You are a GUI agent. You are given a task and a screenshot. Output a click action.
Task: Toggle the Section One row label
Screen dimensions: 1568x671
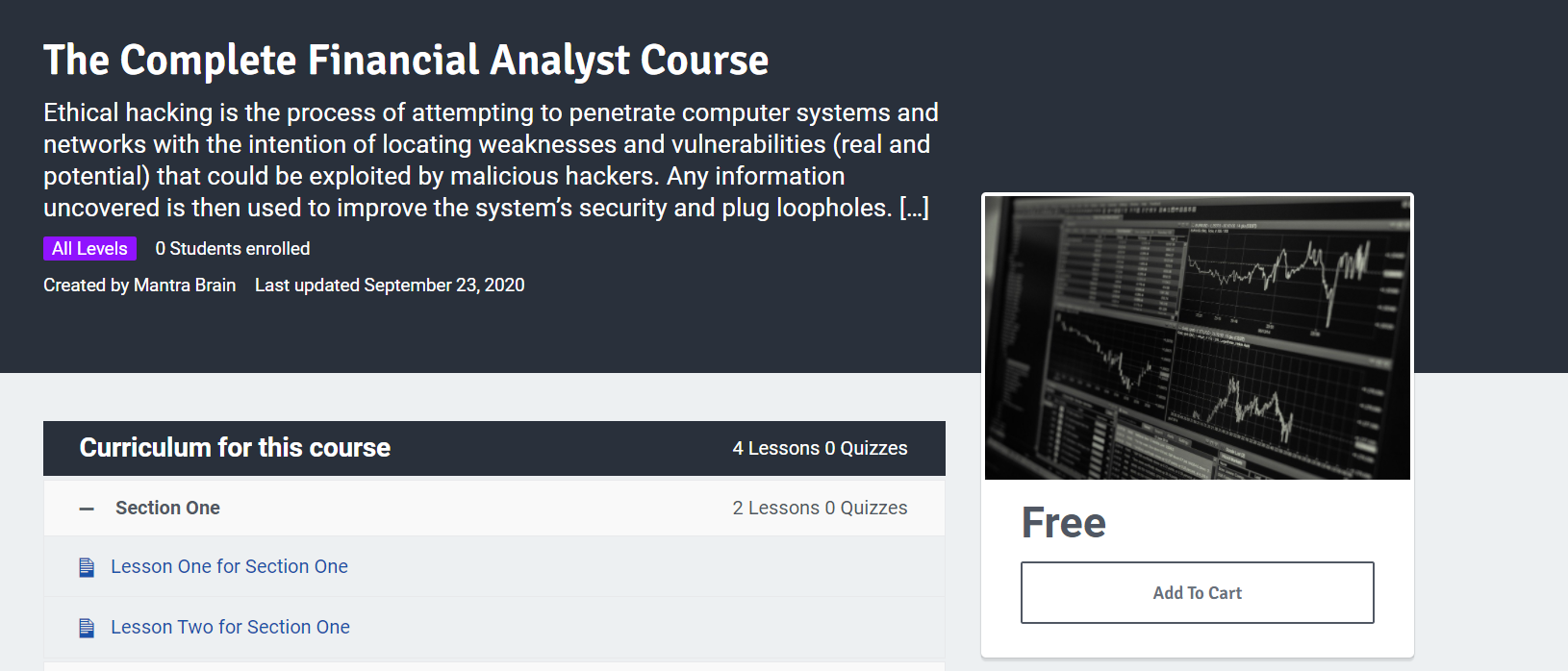point(167,508)
